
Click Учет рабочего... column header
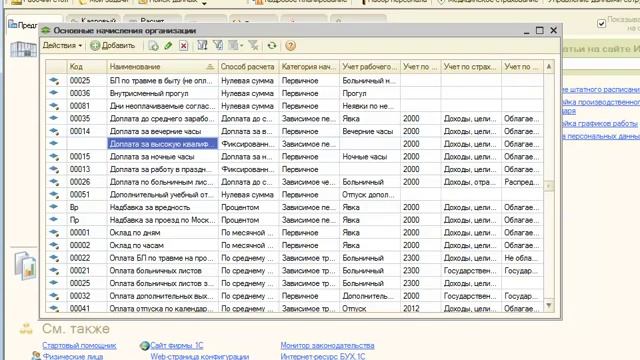369,67
